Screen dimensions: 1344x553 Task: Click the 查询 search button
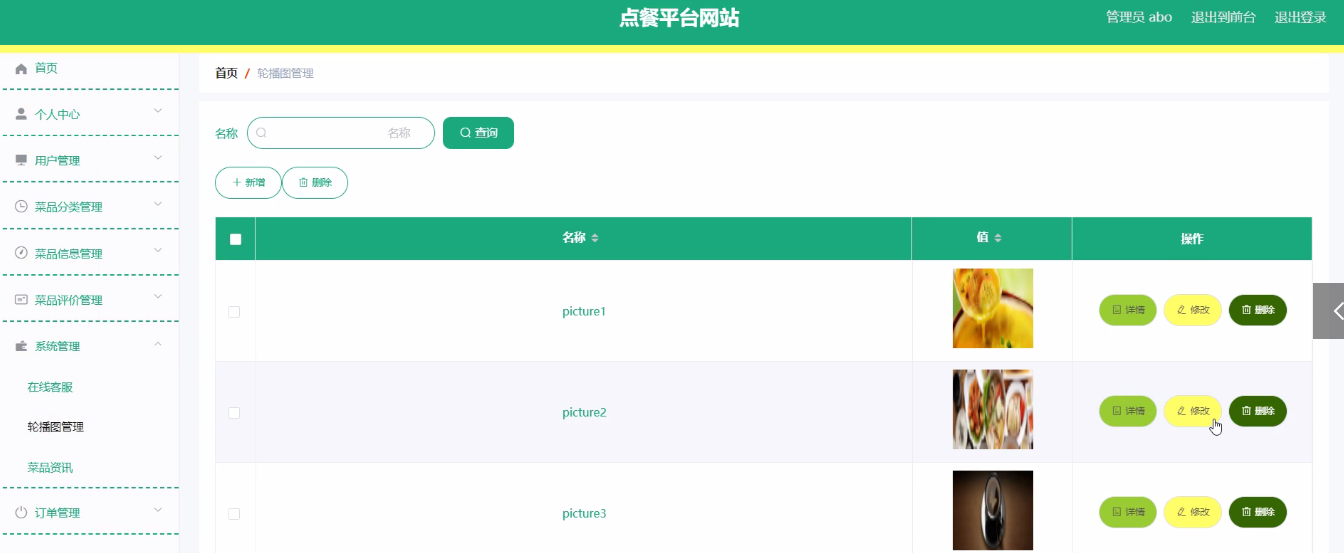point(478,133)
